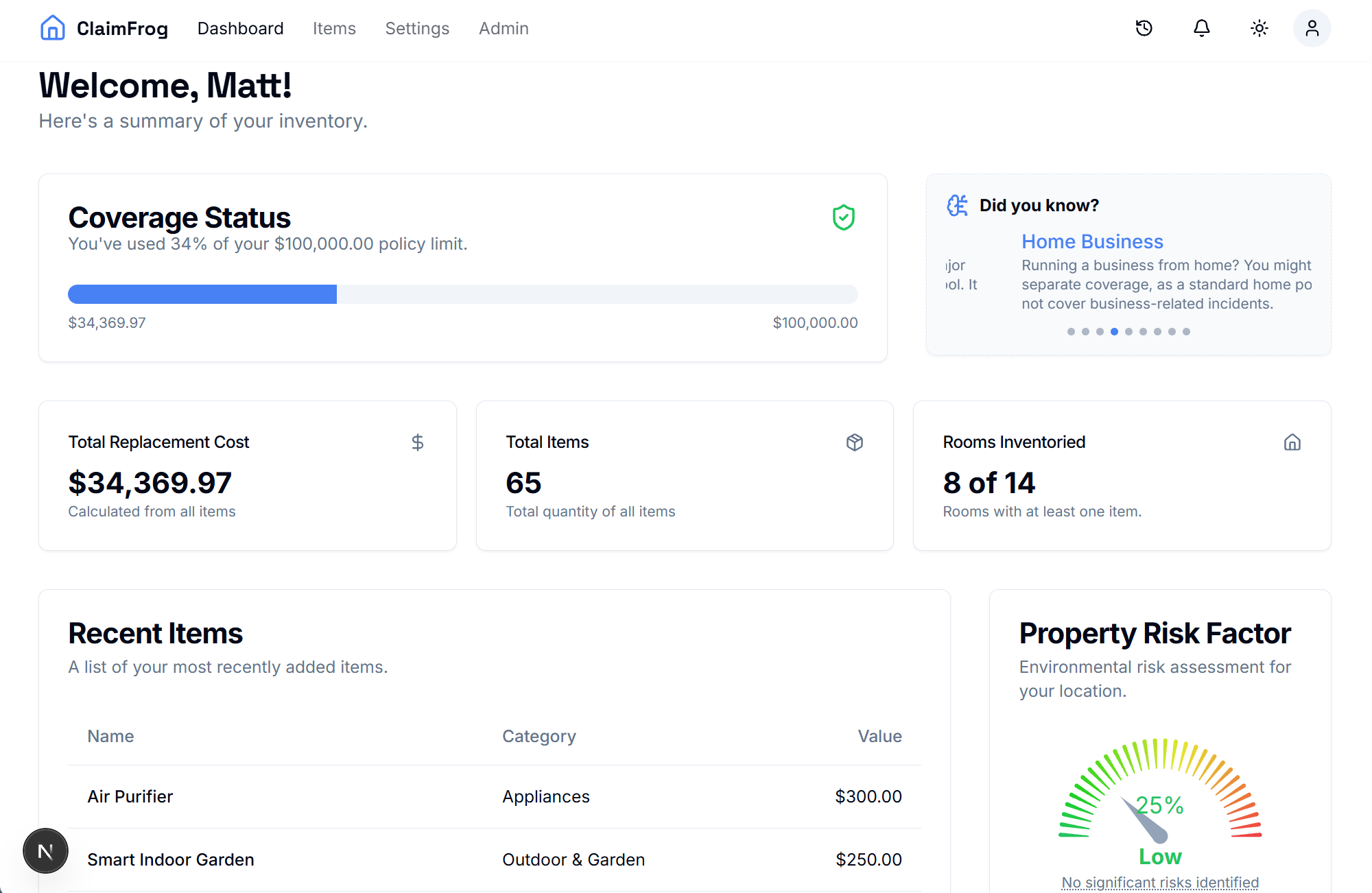The height and width of the screenshot is (893, 1372).
Task: Open notifications bell icon
Action: pos(1202,28)
